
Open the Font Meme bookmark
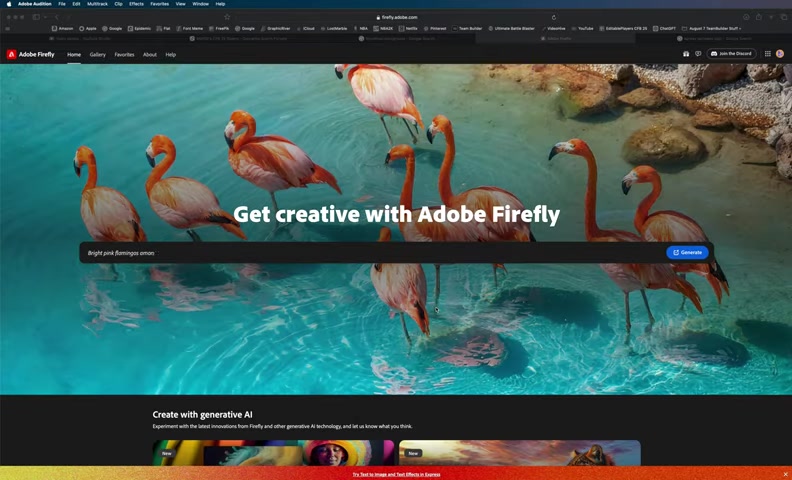[x=189, y=28]
